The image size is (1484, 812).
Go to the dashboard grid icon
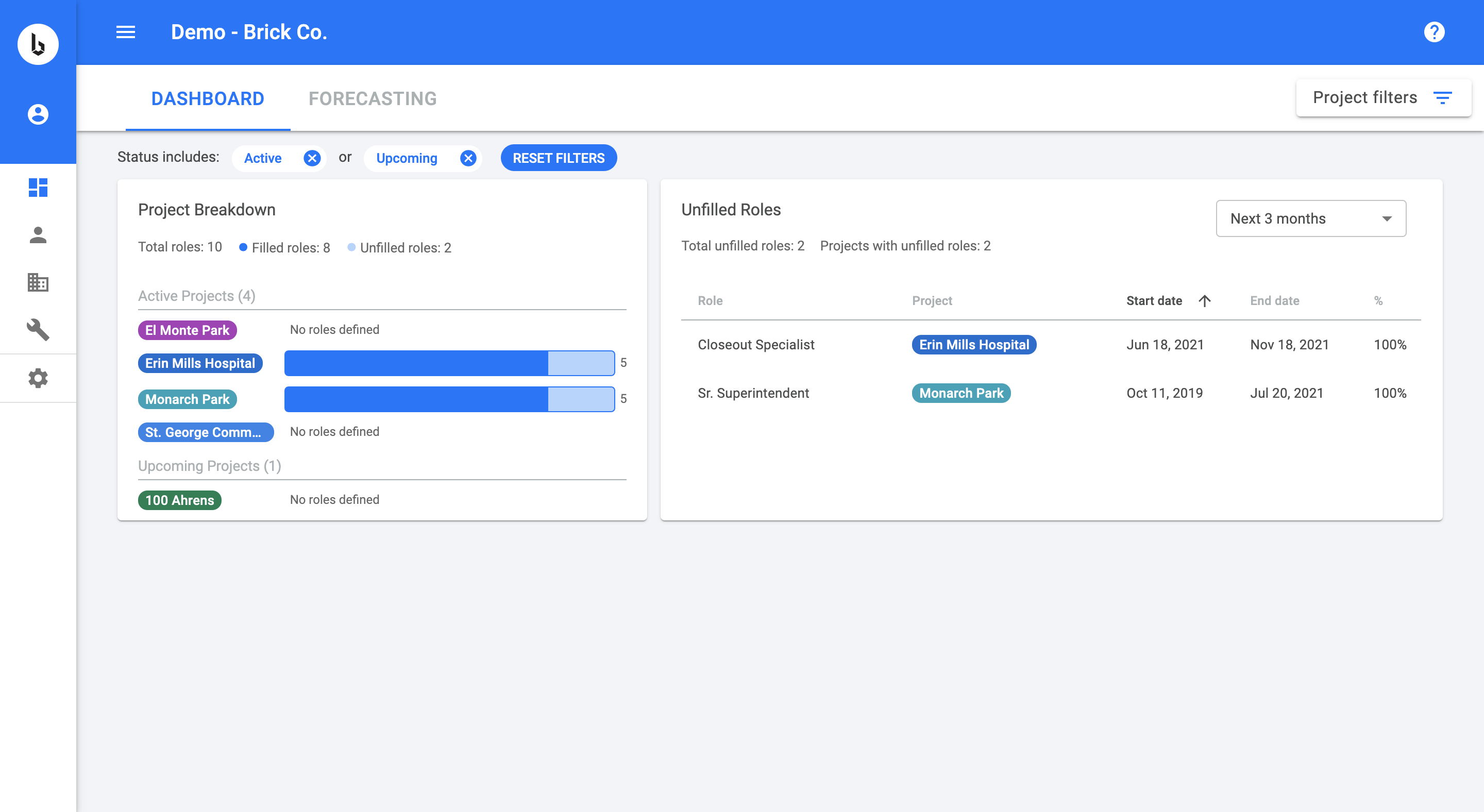[x=38, y=187]
